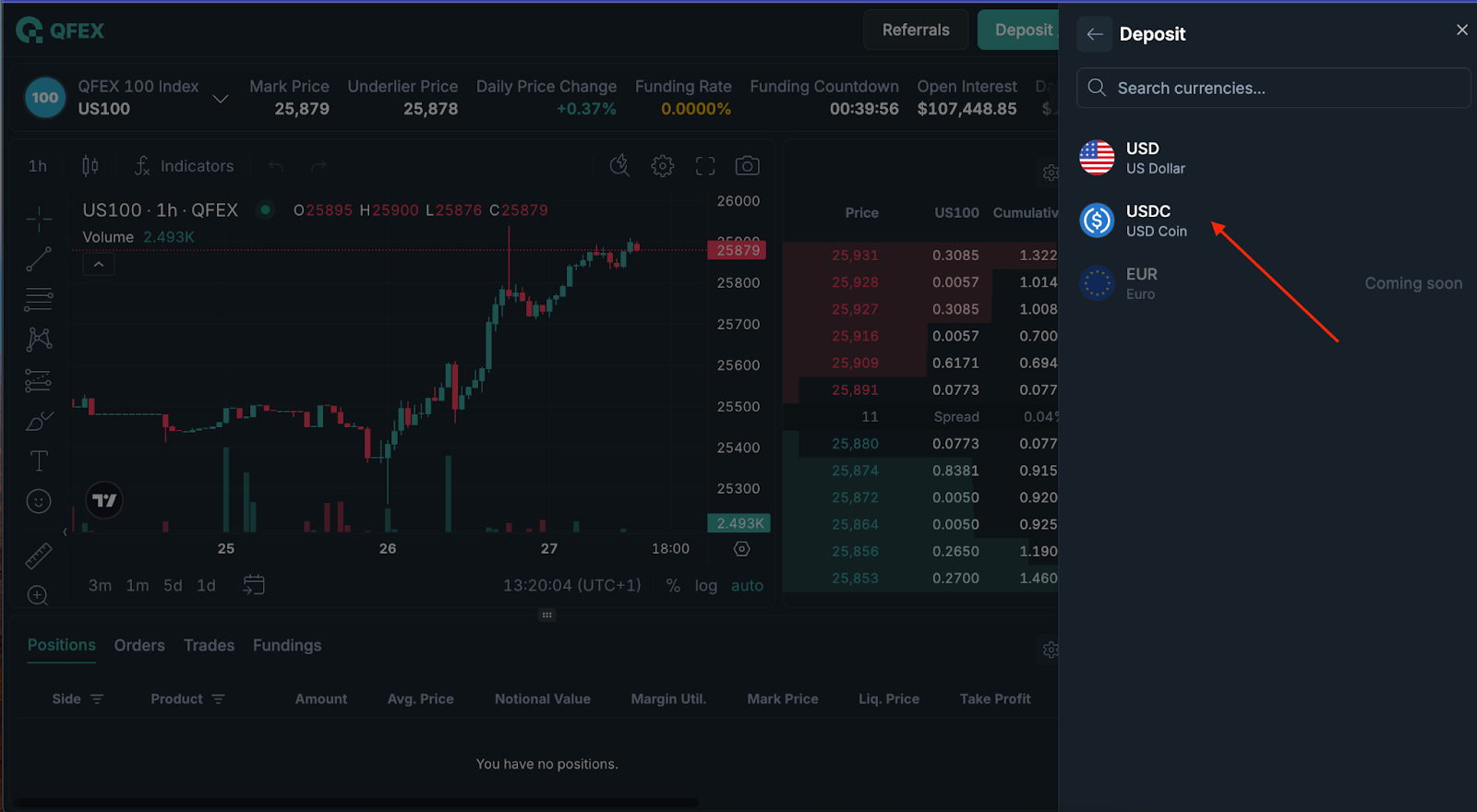Image resolution: width=1477 pixels, height=812 pixels.
Task: Choose USDC USD Coin for deposit
Action: click(x=1274, y=221)
